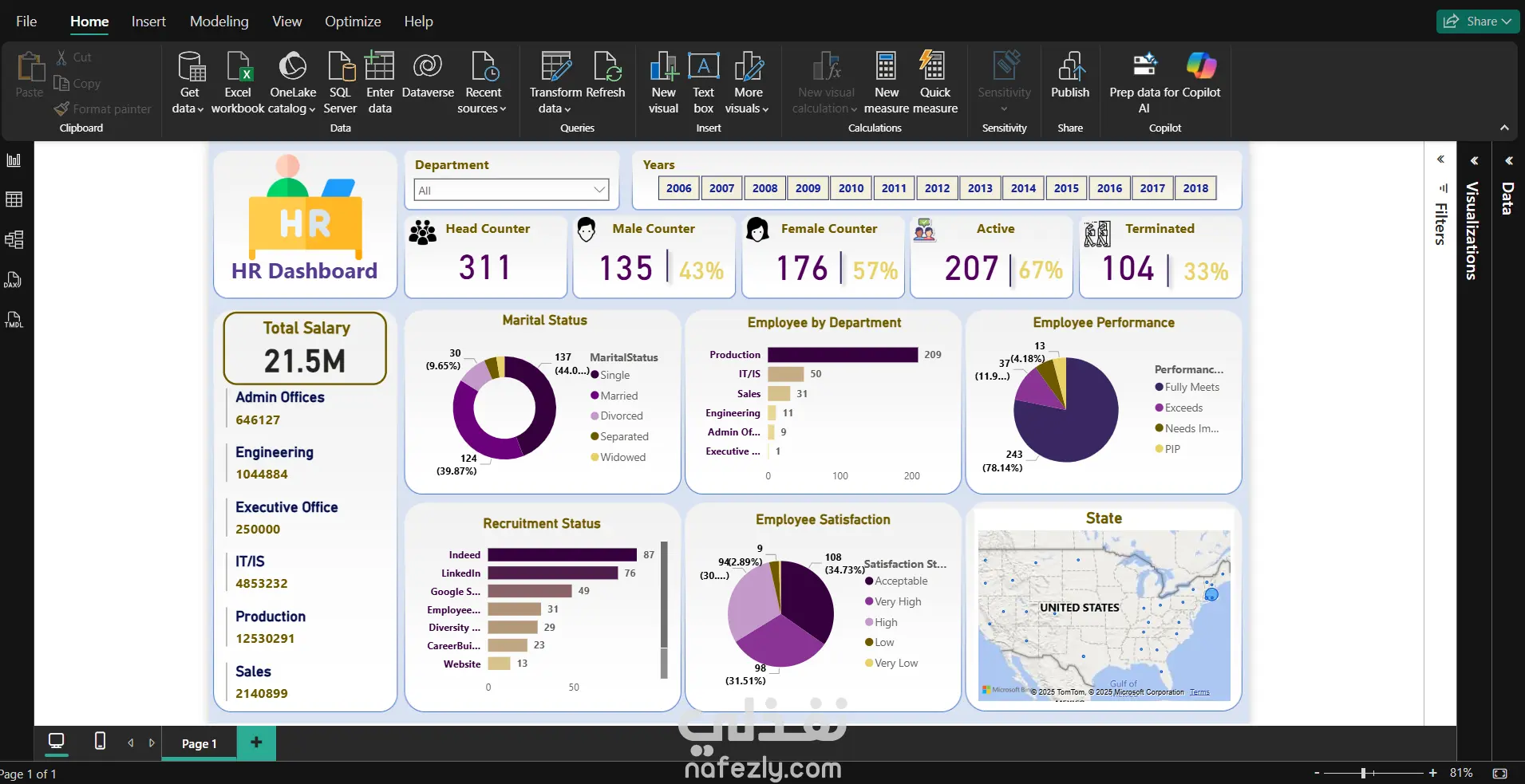The width and height of the screenshot is (1525, 784).
Task: Select year 2014 in Years slicer
Action: click(x=1023, y=188)
